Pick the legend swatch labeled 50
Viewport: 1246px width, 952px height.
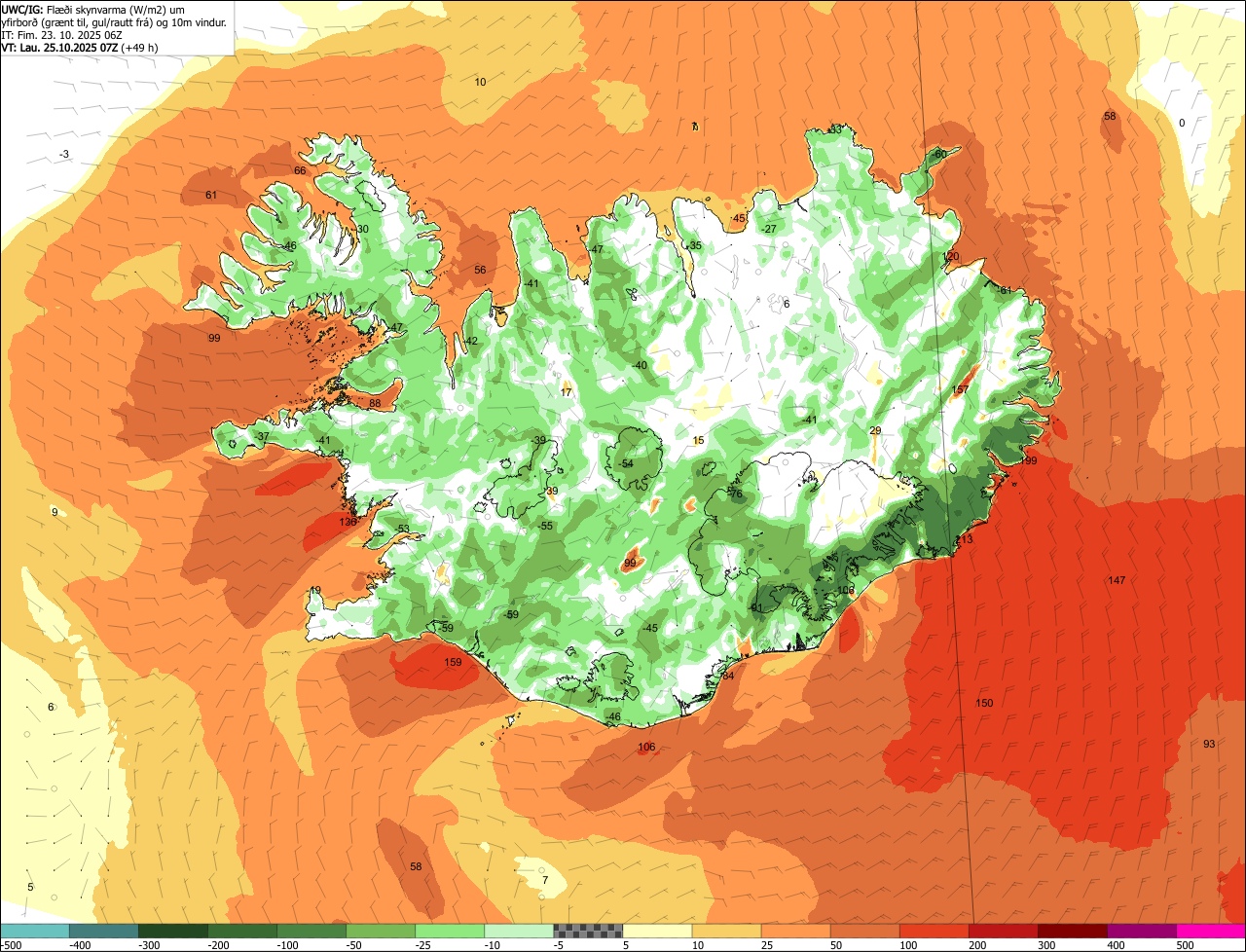coord(864,931)
